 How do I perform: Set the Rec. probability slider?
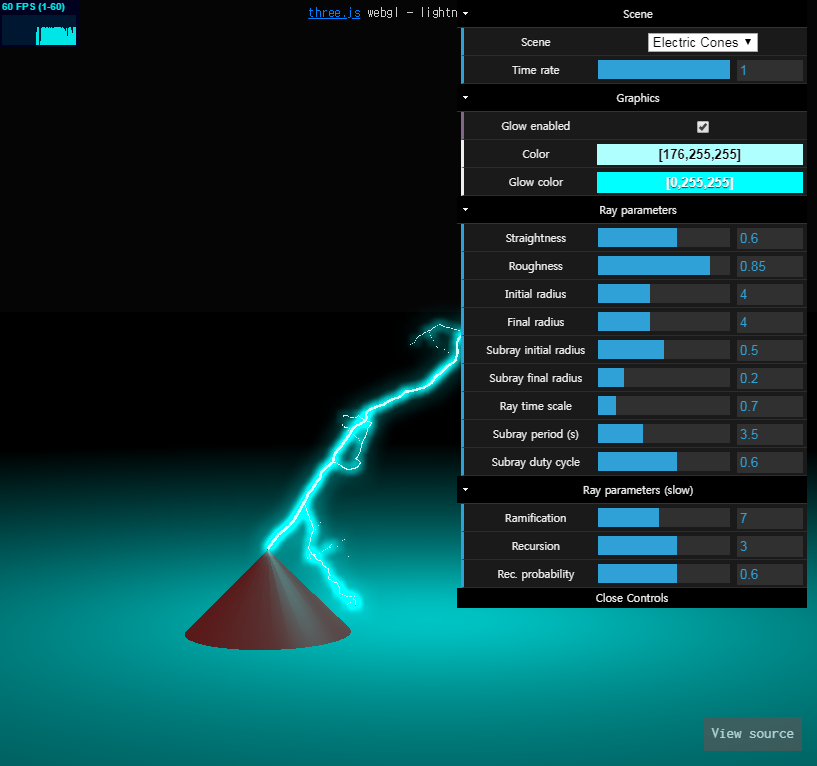click(x=663, y=574)
